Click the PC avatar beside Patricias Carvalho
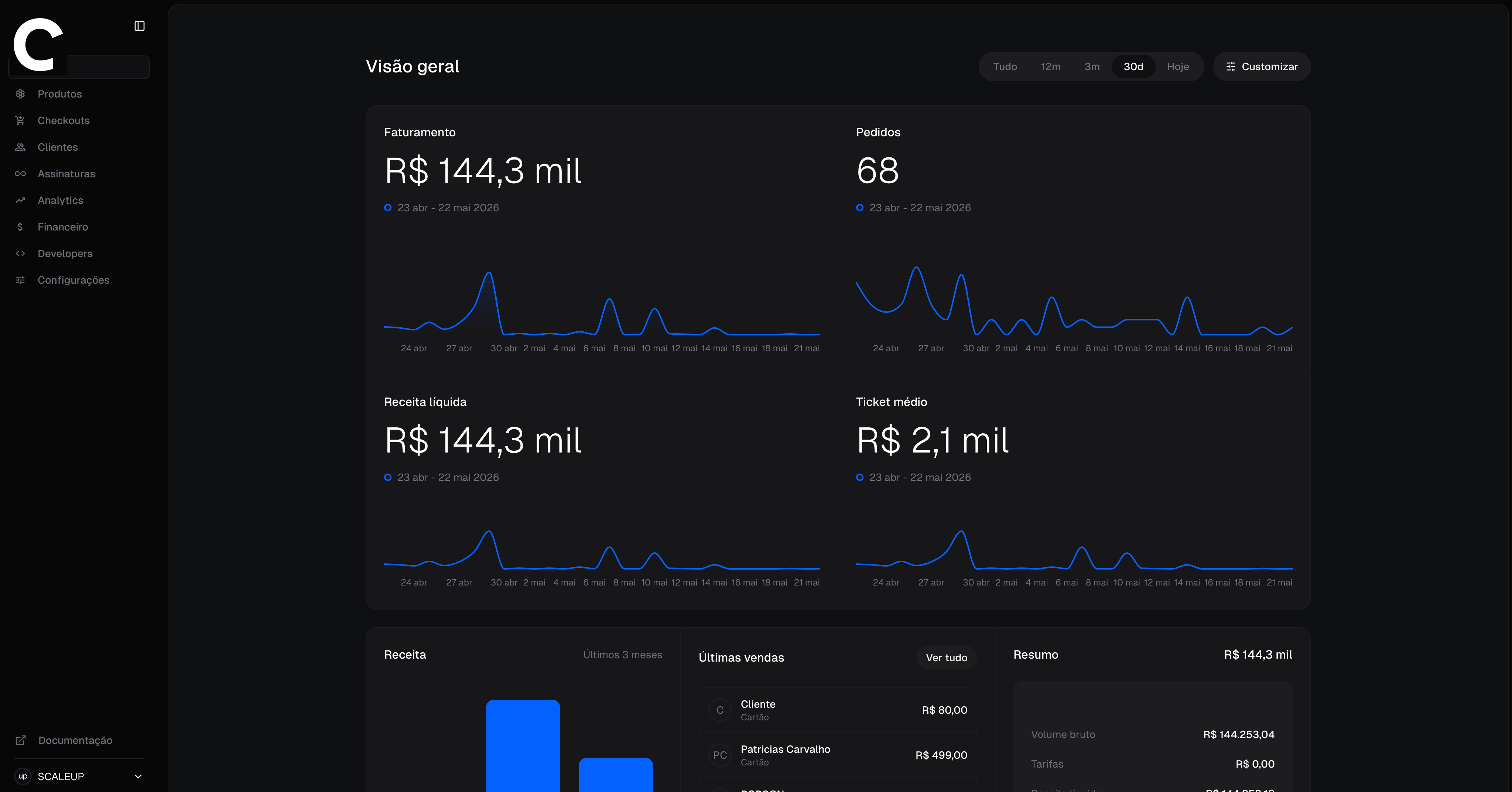The image size is (1512, 792). click(720, 755)
